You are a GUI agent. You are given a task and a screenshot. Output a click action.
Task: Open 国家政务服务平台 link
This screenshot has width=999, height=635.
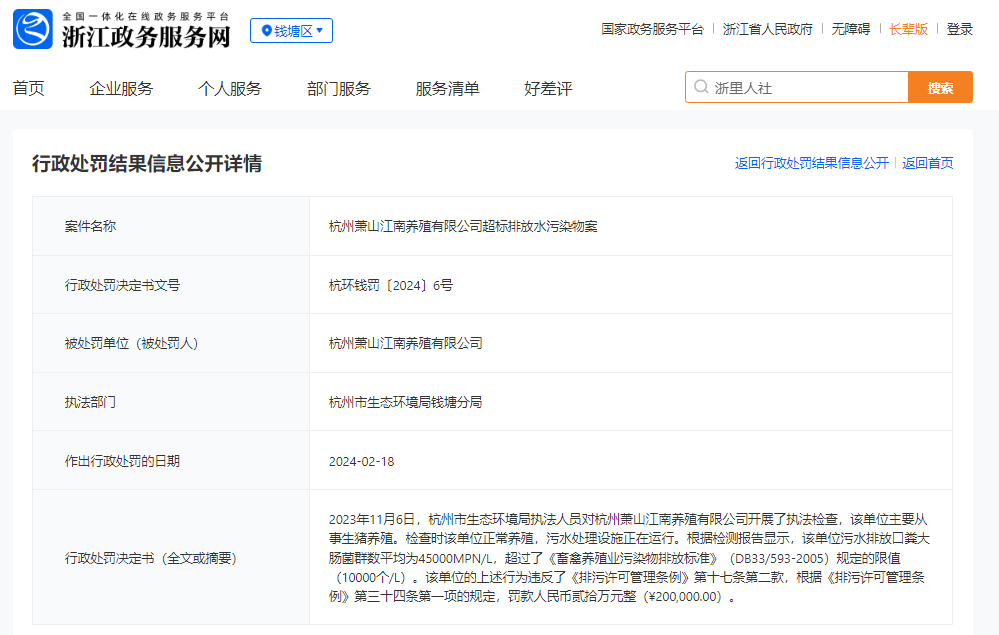click(652, 29)
